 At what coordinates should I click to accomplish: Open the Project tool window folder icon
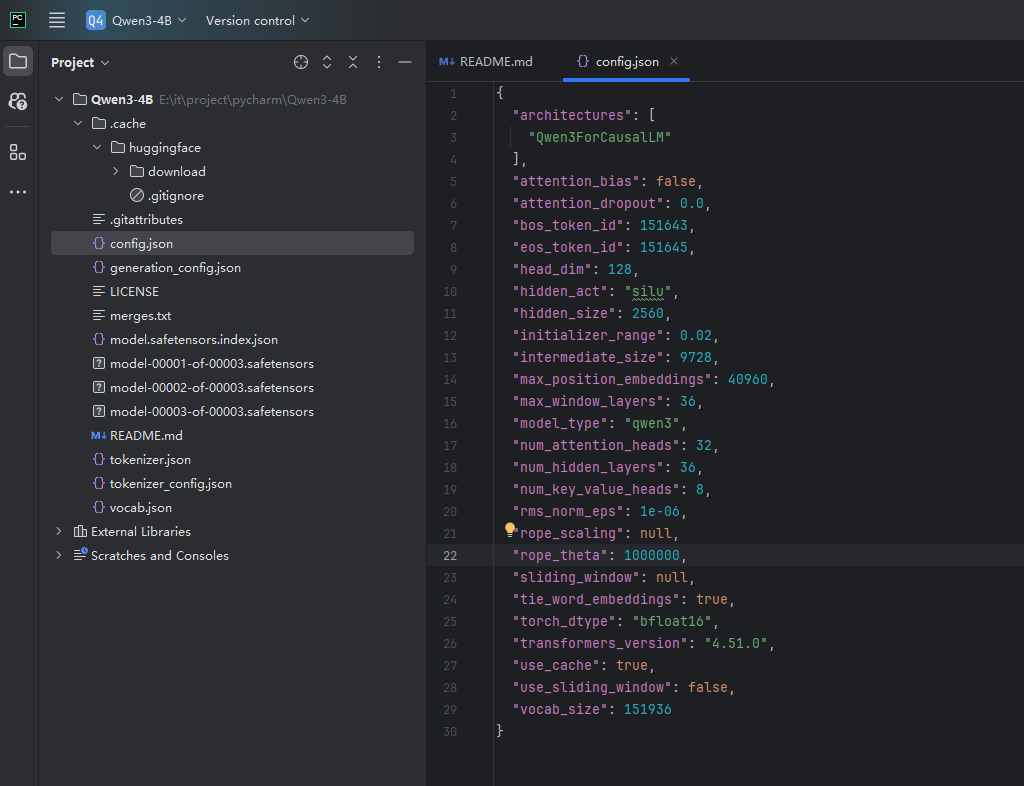click(18, 62)
